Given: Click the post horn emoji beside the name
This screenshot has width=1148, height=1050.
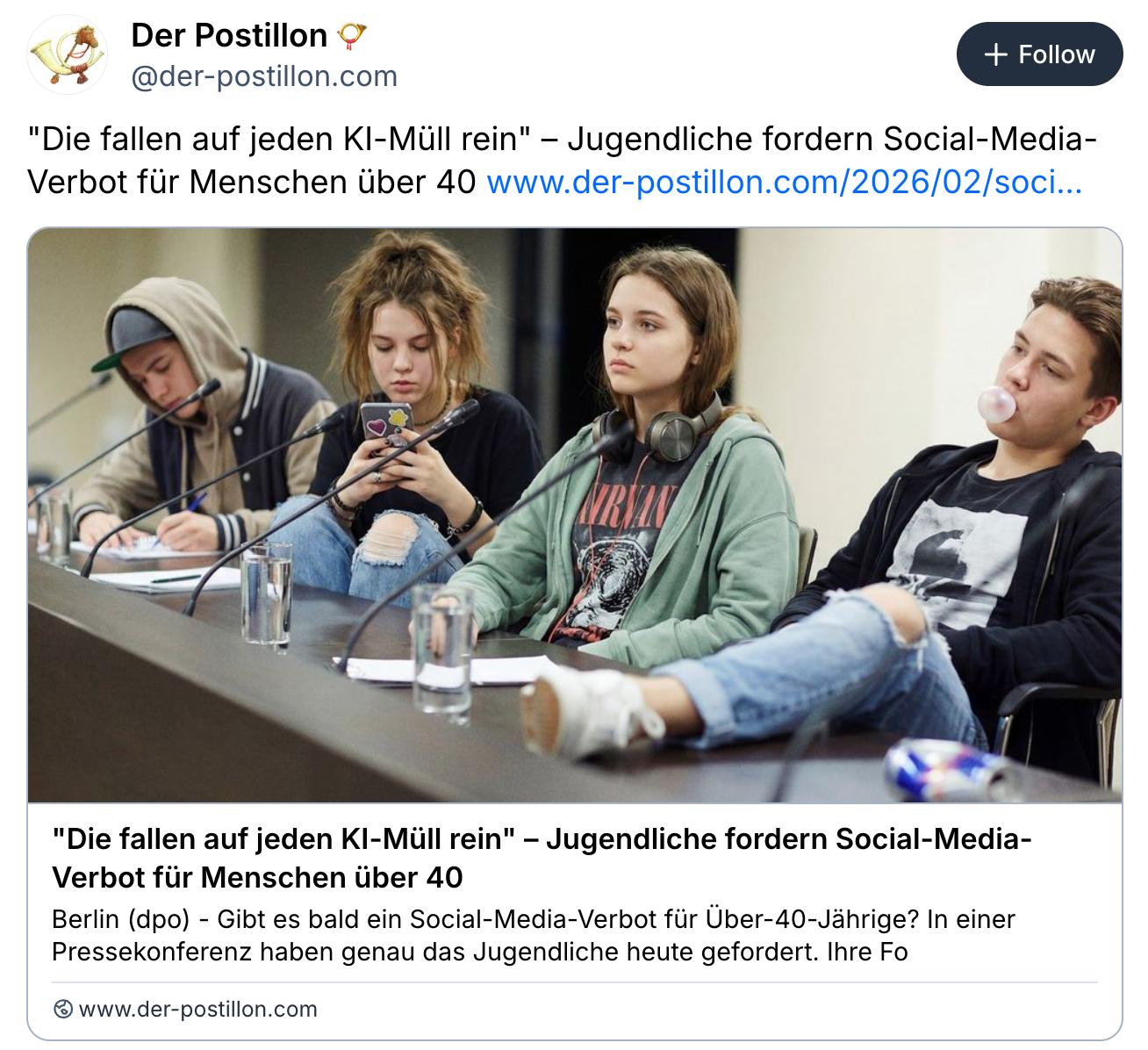Looking at the screenshot, I should click(352, 36).
